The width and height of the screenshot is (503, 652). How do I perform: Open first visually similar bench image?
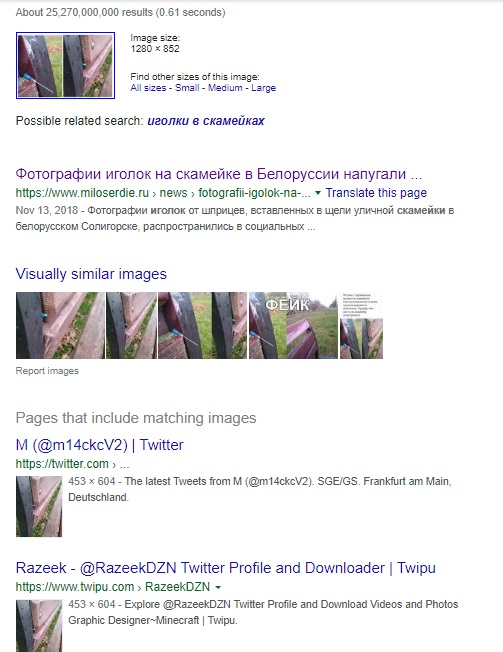click(x=60, y=326)
